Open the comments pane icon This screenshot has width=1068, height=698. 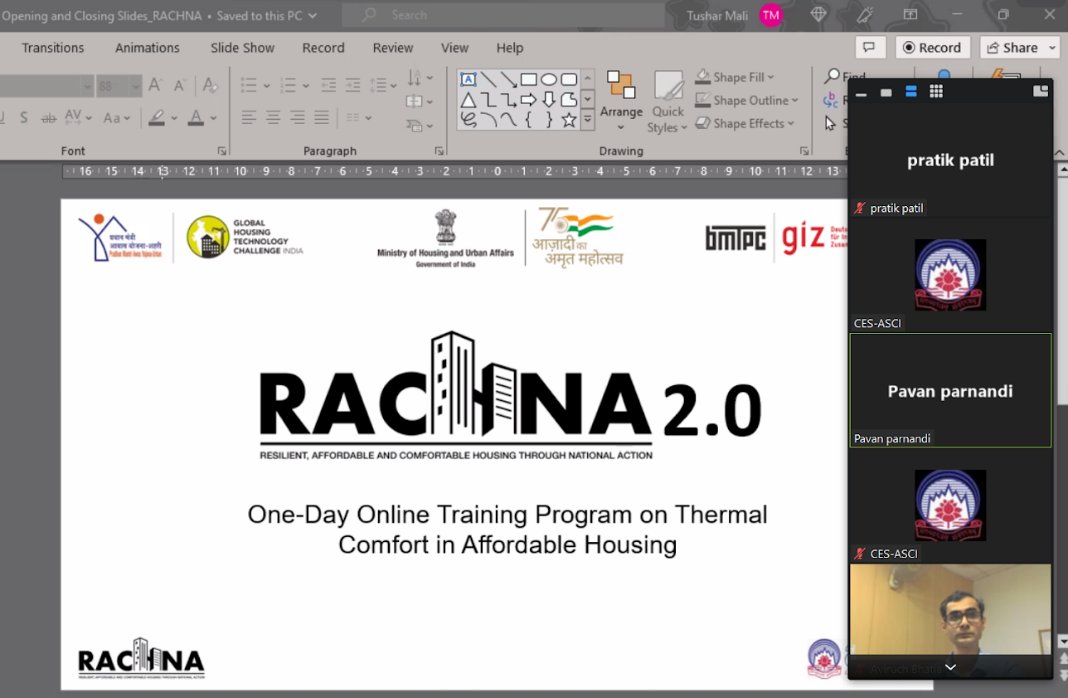click(x=869, y=47)
